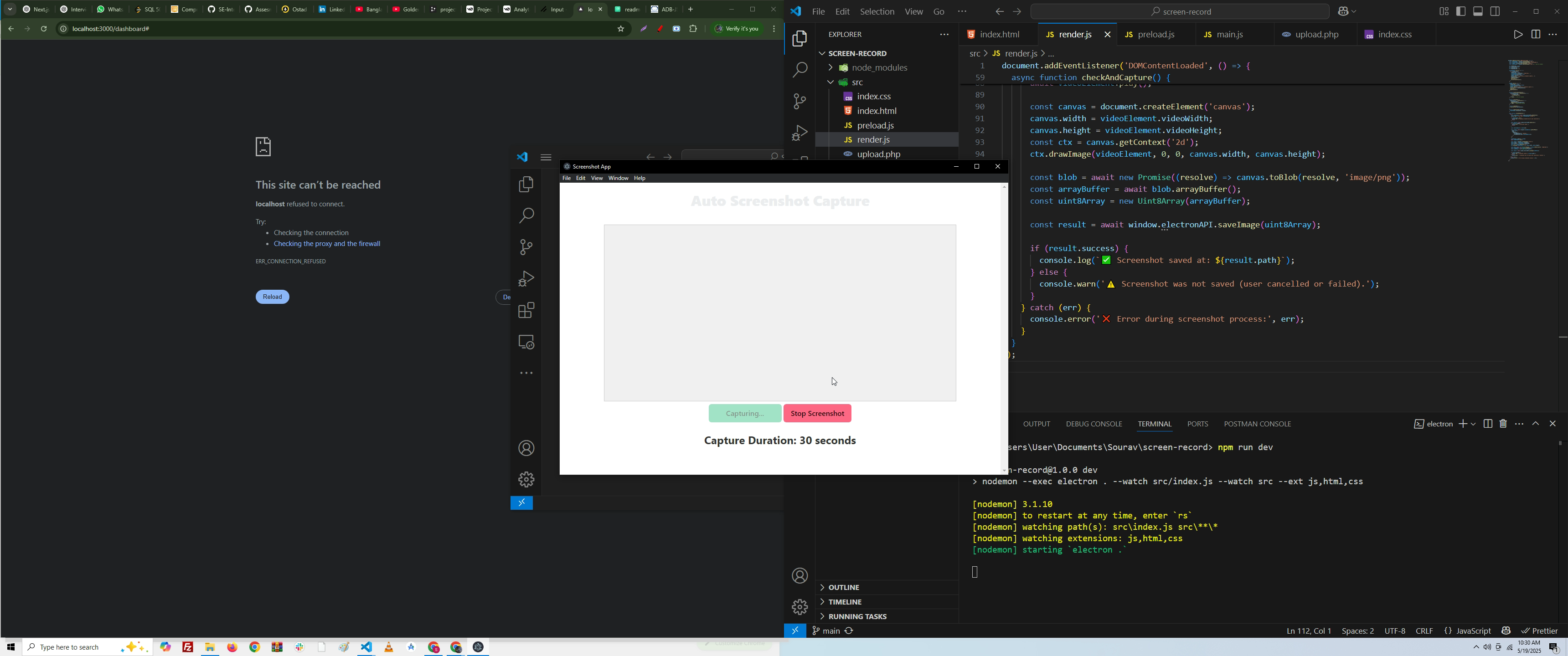
Task: Click the code minimap preview
Action: click(x=1527, y=109)
